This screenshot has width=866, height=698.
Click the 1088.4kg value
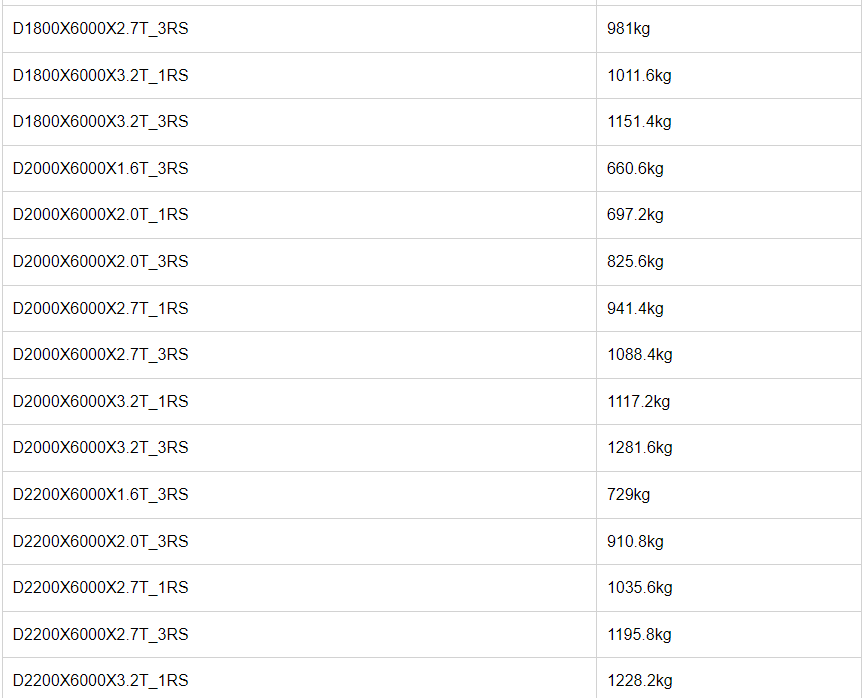[640, 355]
